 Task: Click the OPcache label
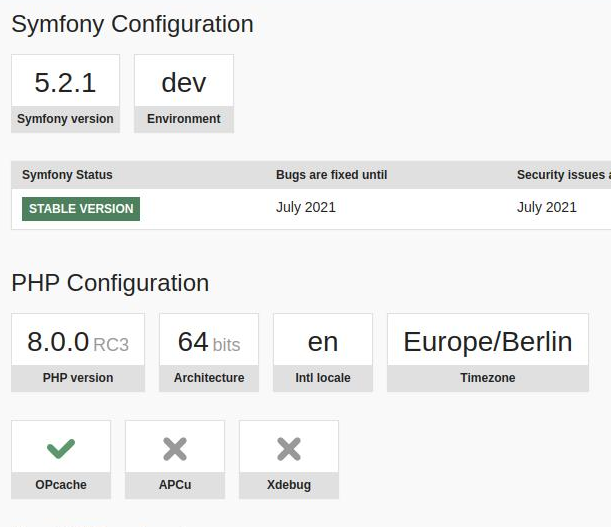tap(61, 485)
